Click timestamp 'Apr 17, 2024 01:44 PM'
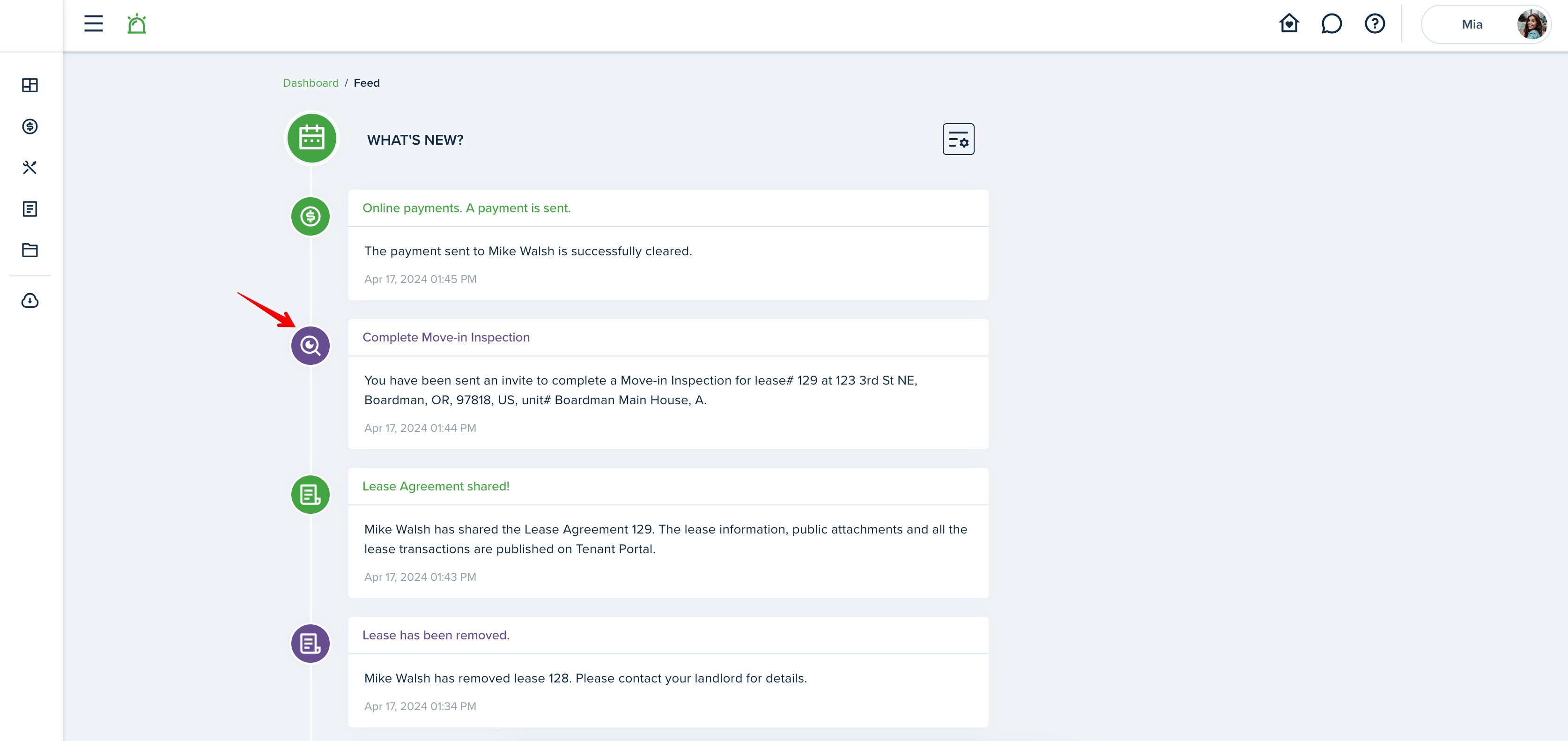Screen dimensions: 1568x741 tap(420, 428)
